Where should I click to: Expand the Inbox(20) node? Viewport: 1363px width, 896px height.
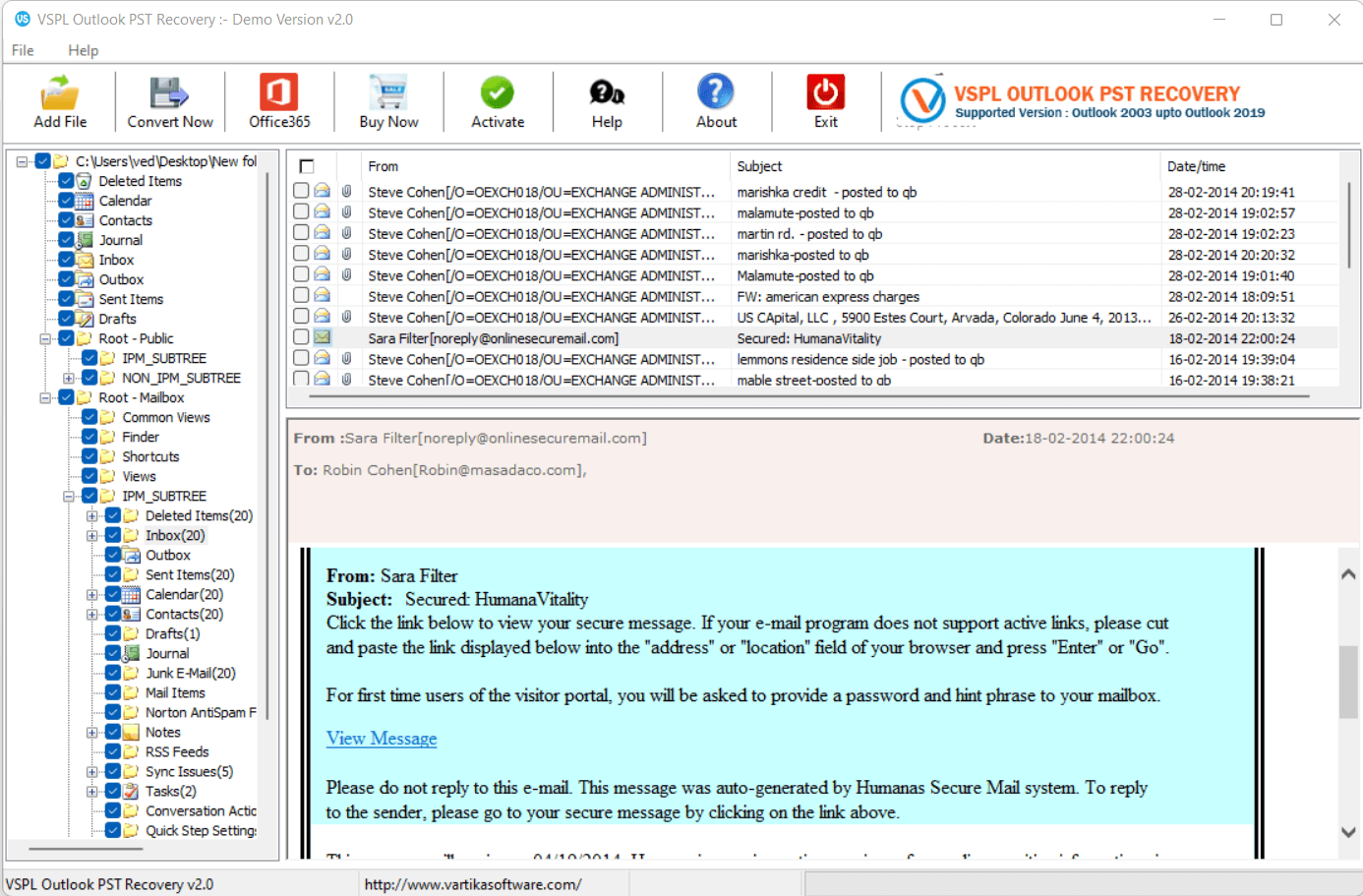[91, 535]
